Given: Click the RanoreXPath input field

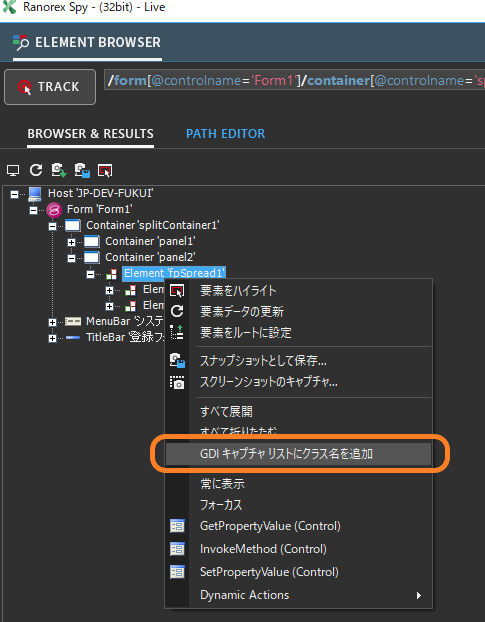Looking at the screenshot, I should coord(294,81).
